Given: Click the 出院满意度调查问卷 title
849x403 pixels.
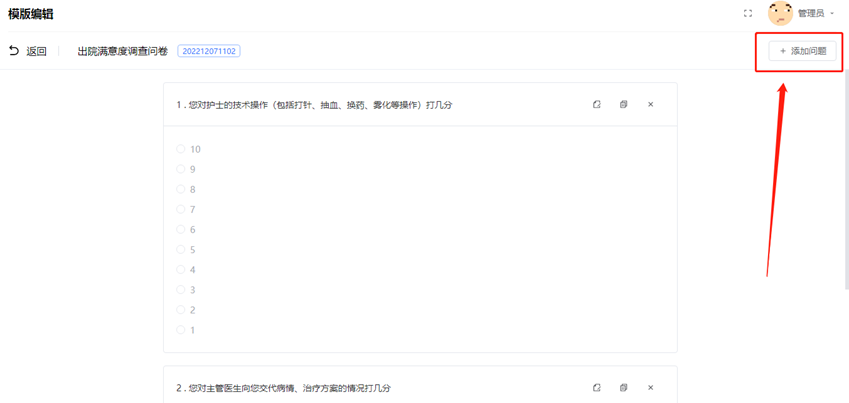Looking at the screenshot, I should coord(123,51).
